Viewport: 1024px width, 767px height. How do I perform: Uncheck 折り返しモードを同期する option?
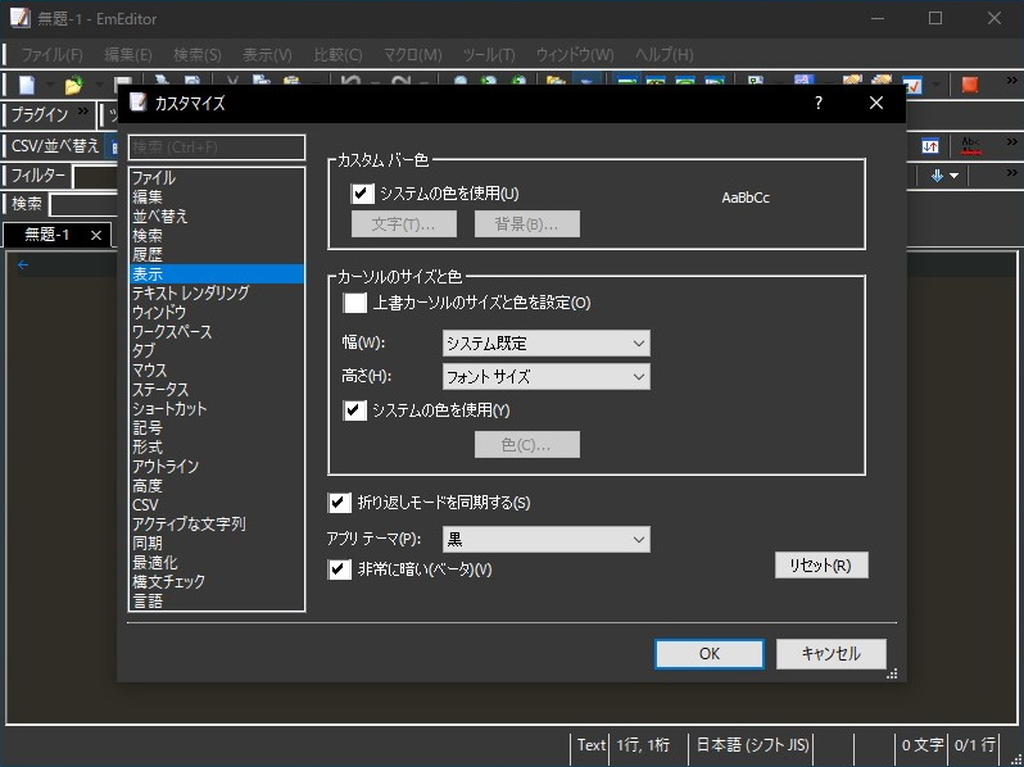point(340,503)
